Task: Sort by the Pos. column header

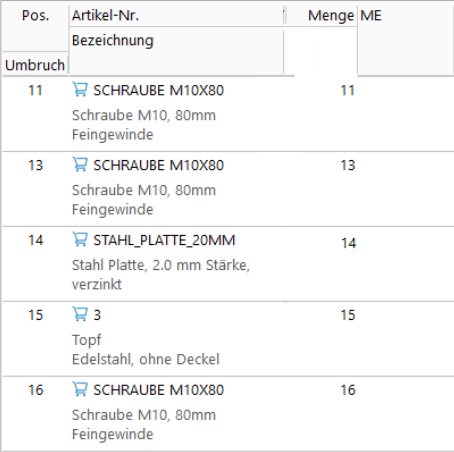Action: click(35, 16)
